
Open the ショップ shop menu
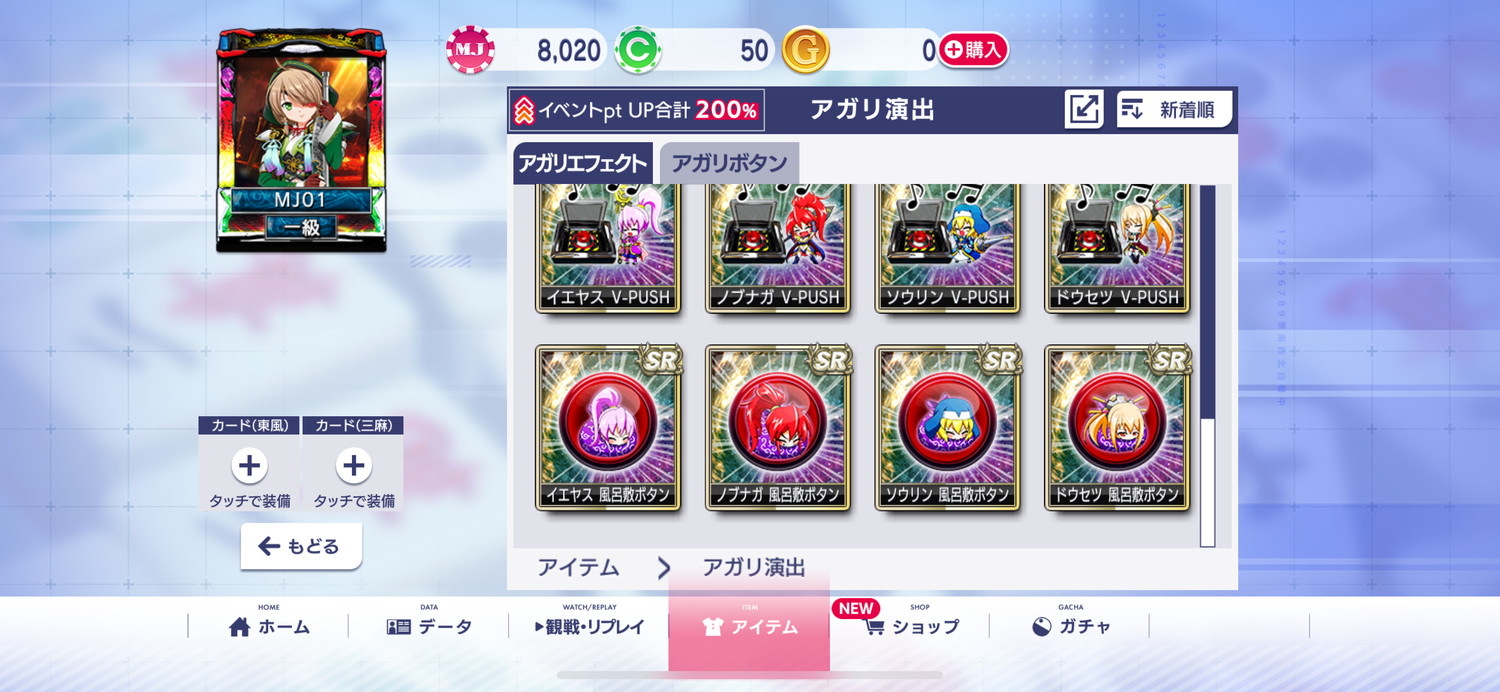[x=910, y=627]
